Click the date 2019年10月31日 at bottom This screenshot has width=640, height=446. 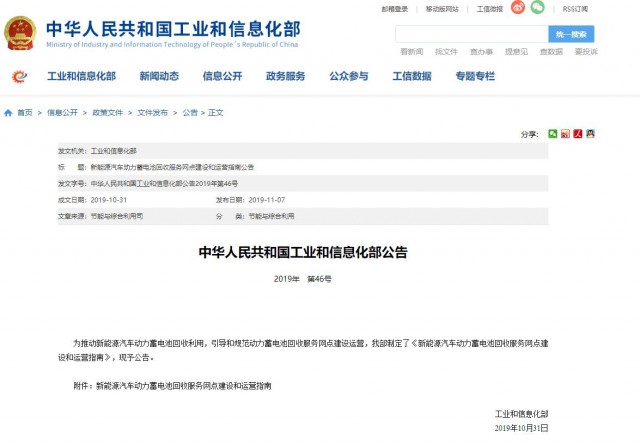point(521,428)
